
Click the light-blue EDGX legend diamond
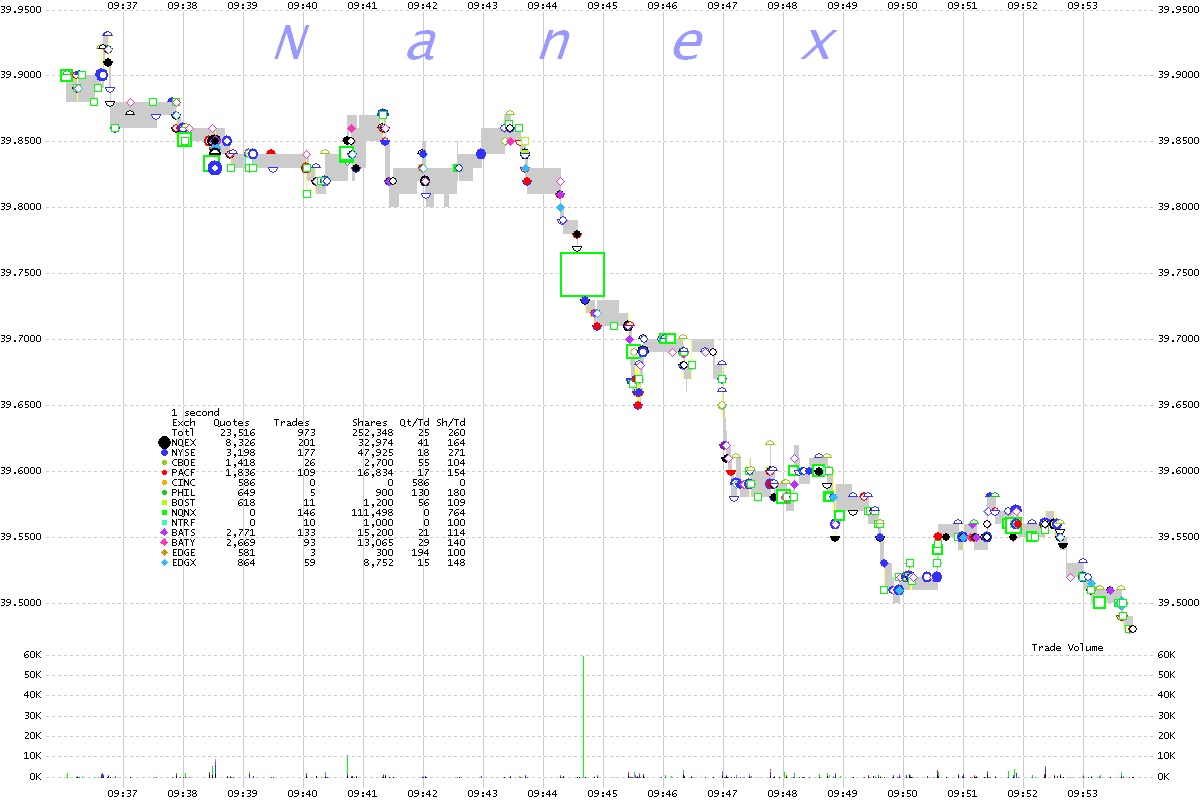pos(164,563)
